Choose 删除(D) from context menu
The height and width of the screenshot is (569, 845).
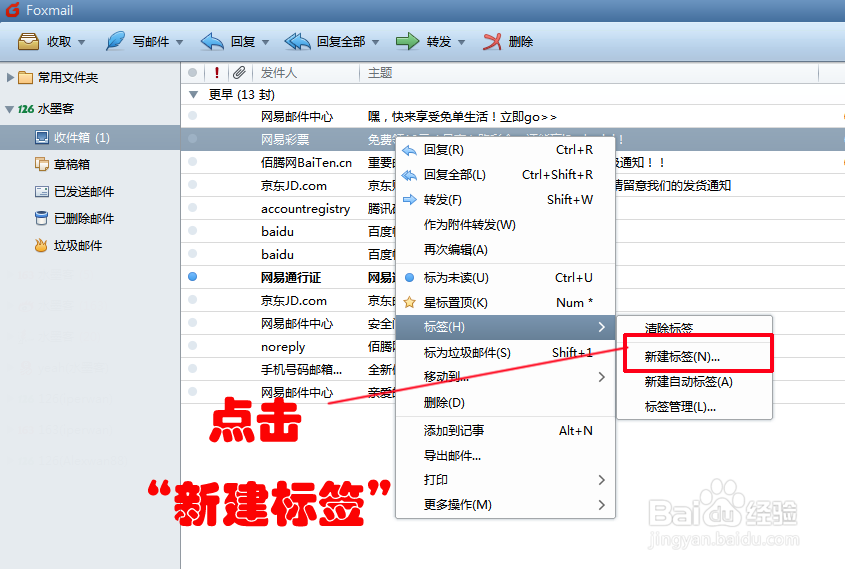505,403
